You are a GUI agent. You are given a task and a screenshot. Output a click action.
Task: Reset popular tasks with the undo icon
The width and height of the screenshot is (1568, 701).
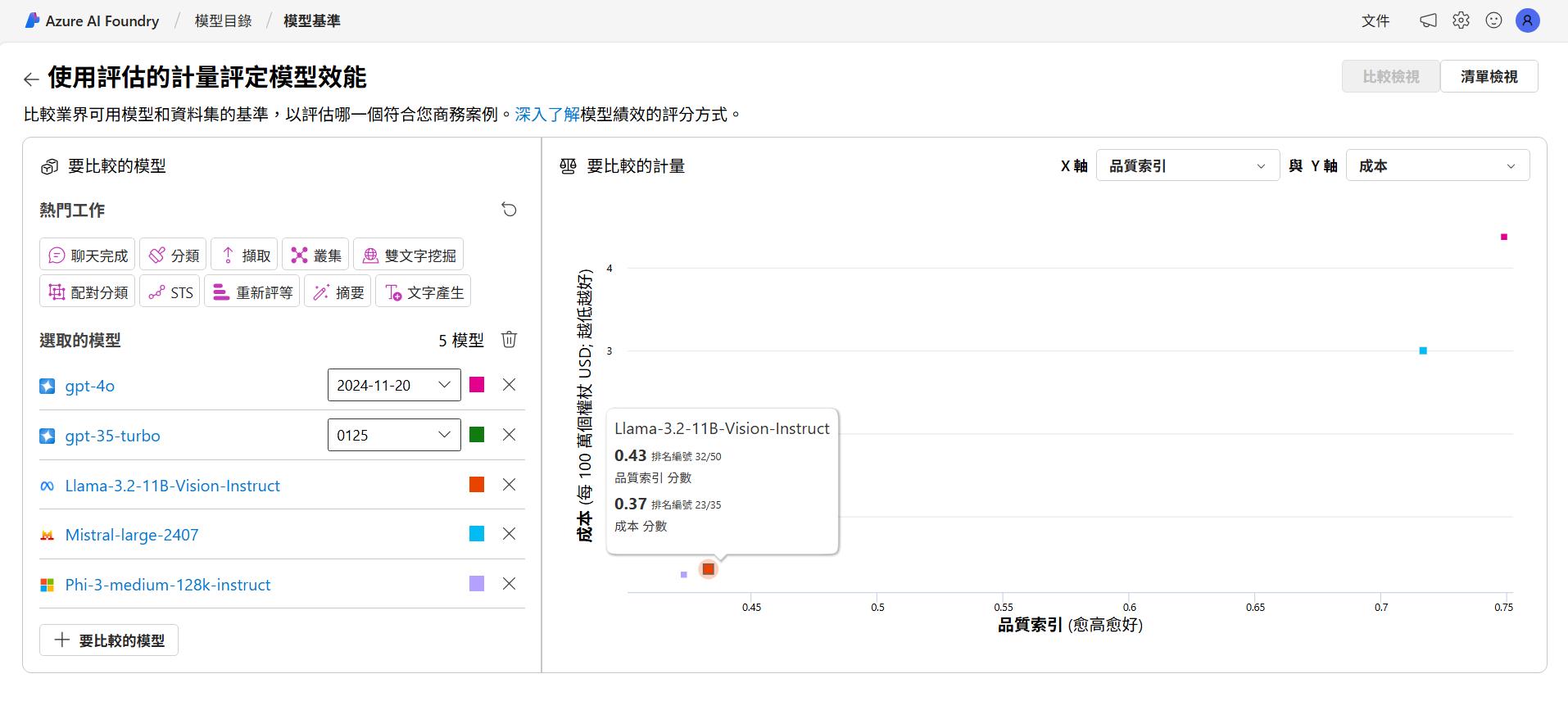(509, 210)
